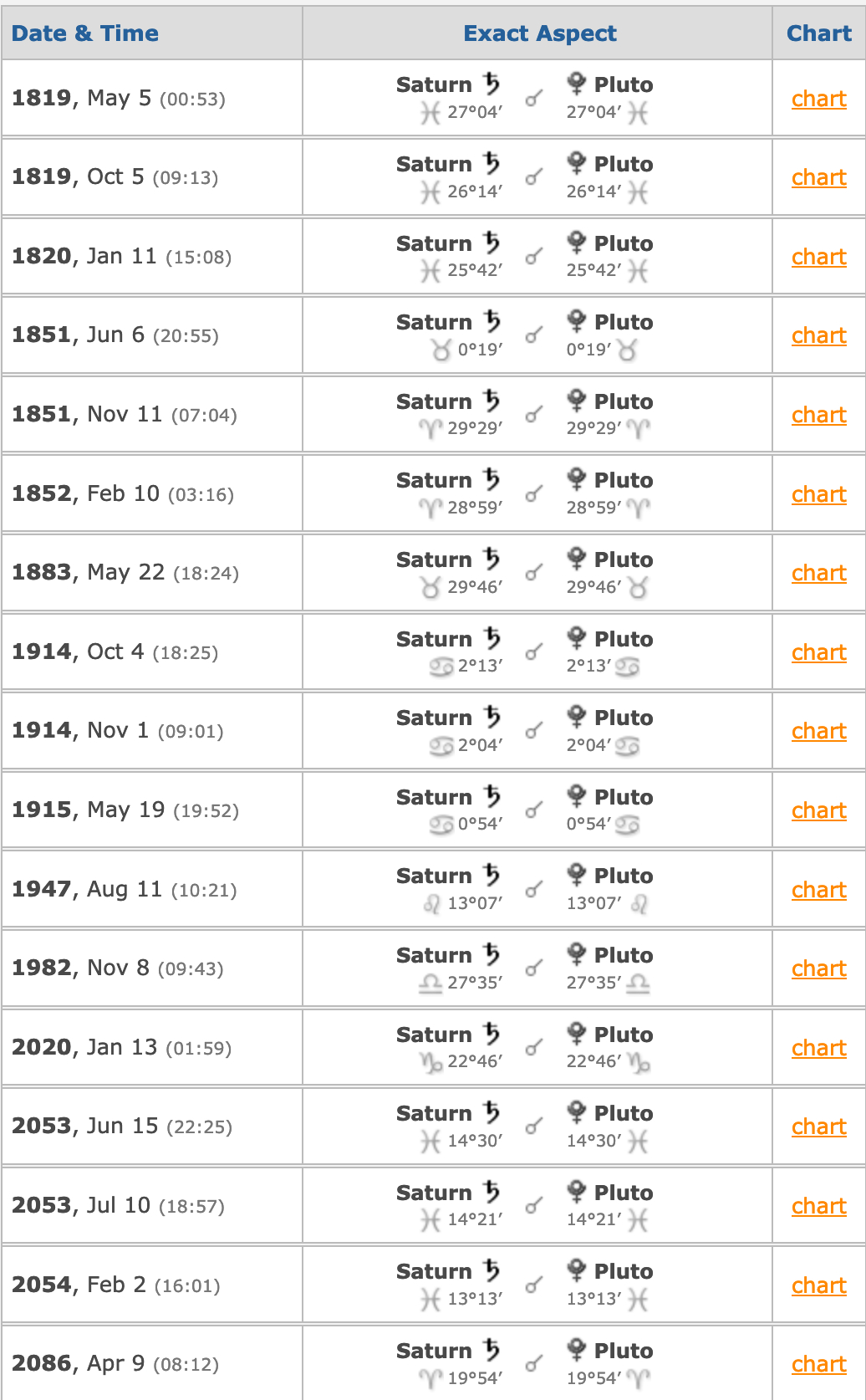Click chart link for 1883 May 22
The width and height of the screenshot is (866, 1400).
point(818,573)
